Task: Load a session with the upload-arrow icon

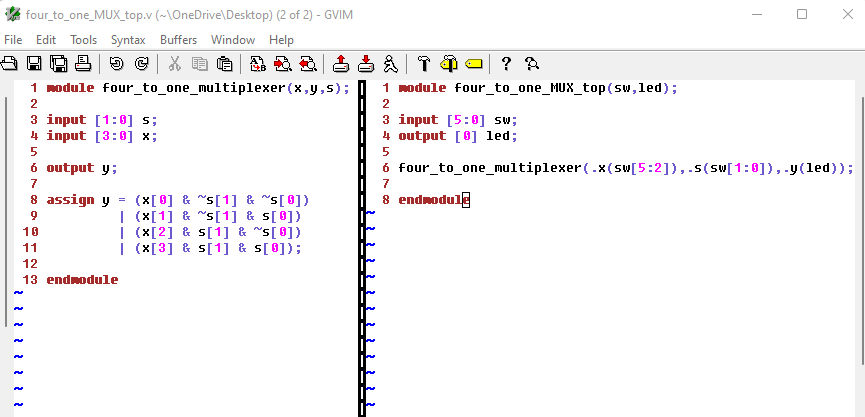Action: pyautogui.click(x=341, y=64)
